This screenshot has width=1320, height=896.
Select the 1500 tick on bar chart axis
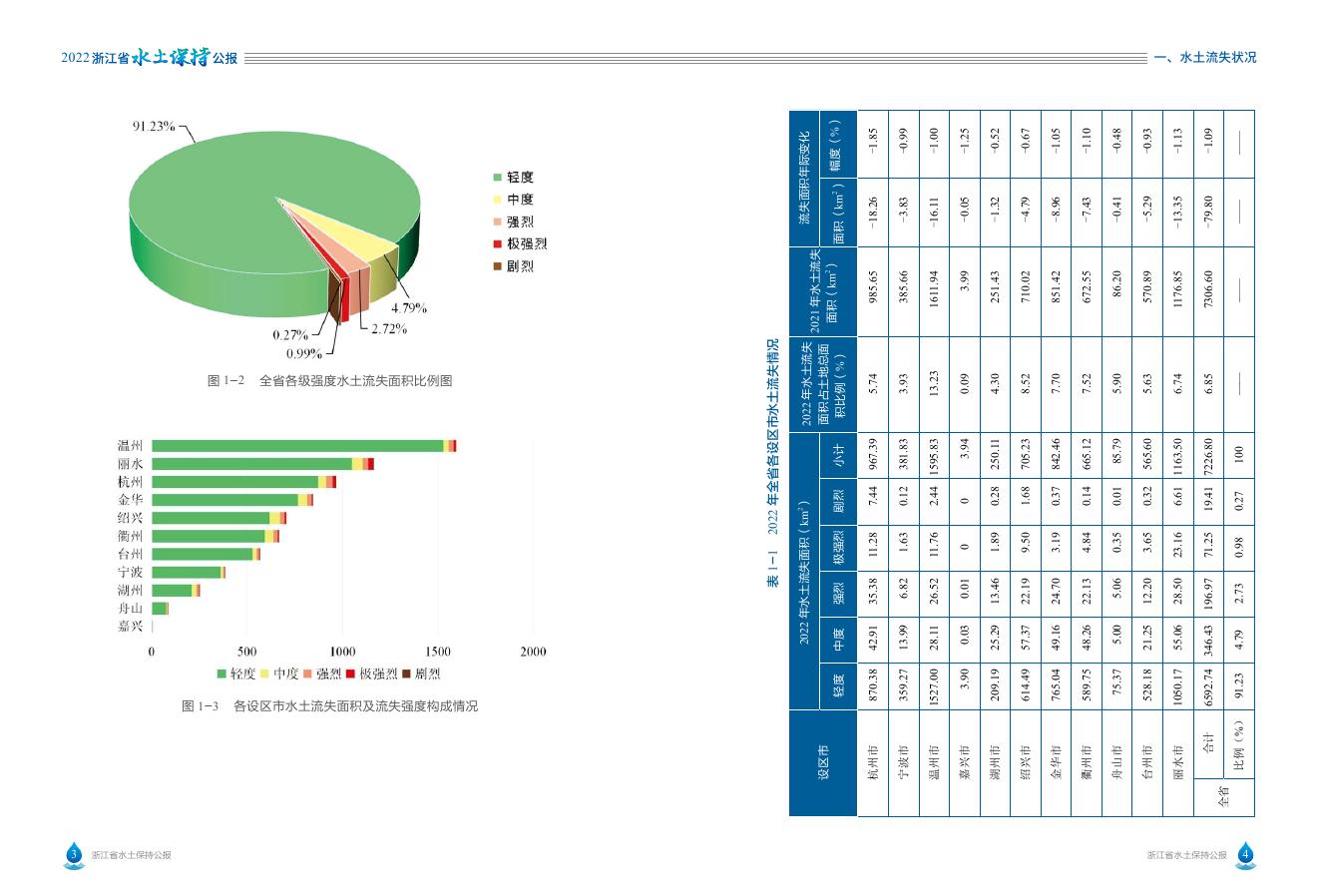(438, 652)
